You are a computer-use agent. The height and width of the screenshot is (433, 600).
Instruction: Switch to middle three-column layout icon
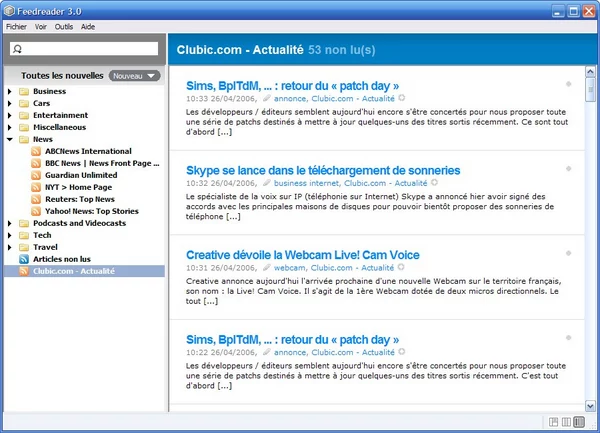click(x=566, y=422)
